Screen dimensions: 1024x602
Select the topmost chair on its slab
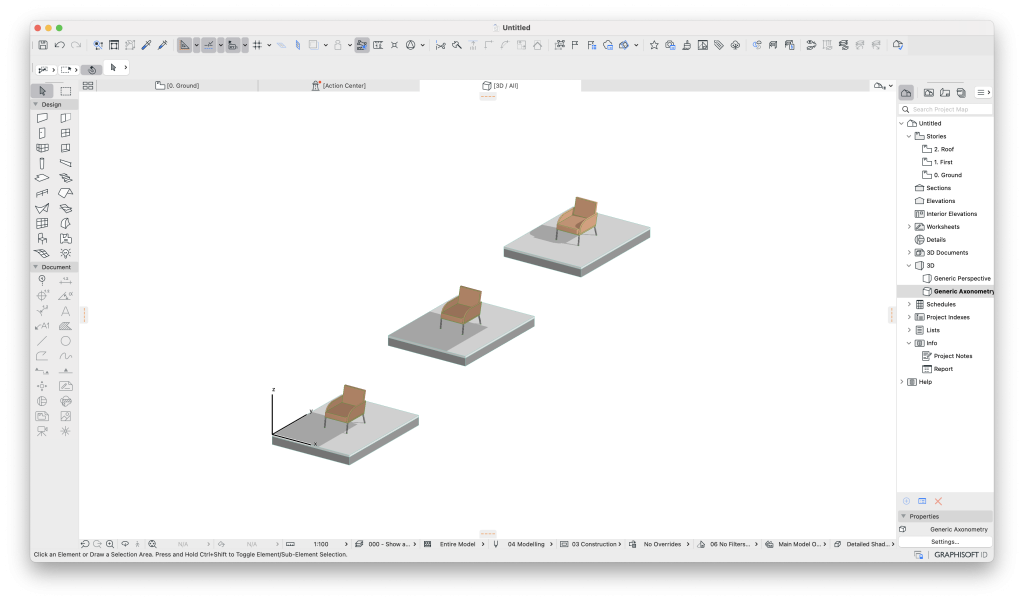577,219
